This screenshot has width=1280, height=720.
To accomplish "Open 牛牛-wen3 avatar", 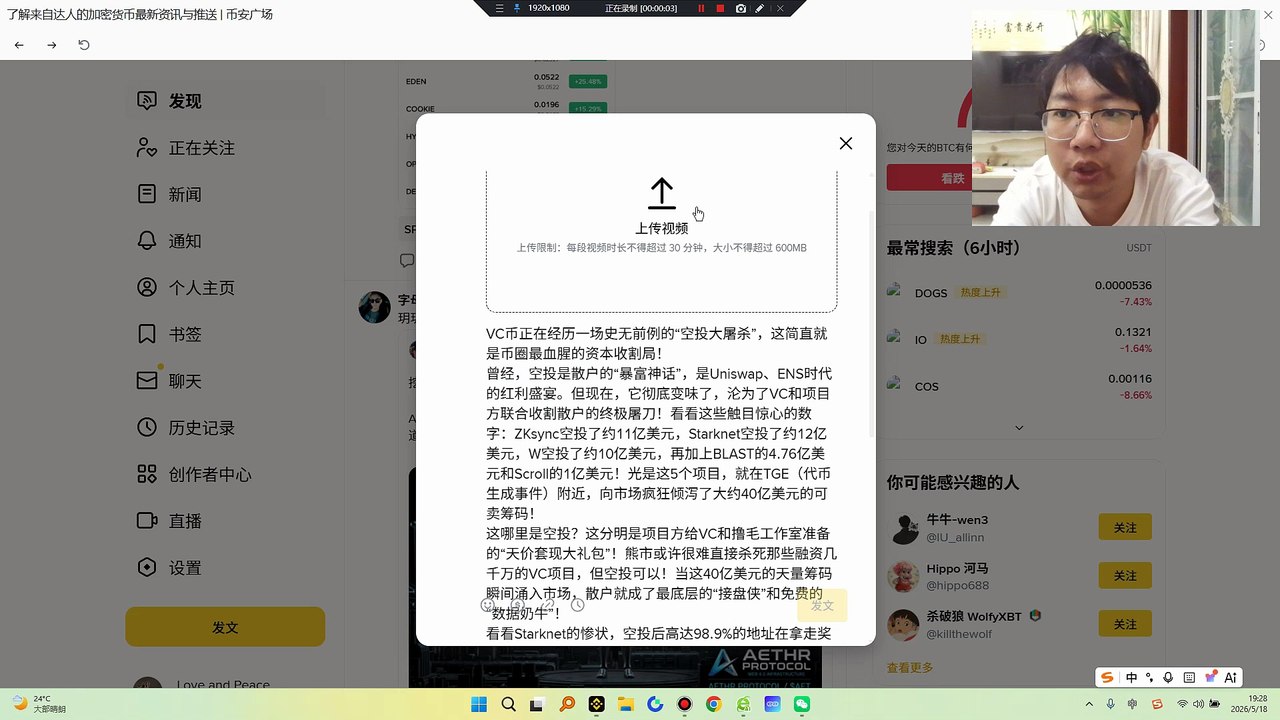I will tap(904, 528).
